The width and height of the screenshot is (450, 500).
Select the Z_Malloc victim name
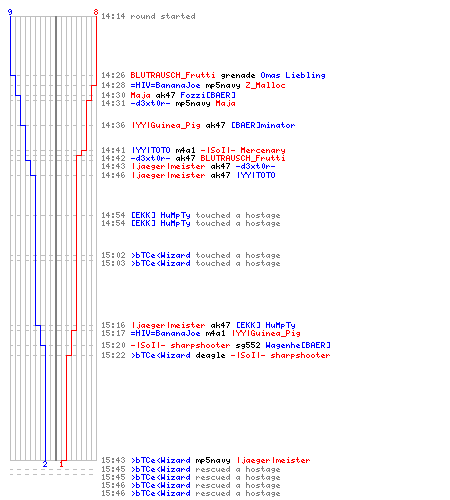[x=265, y=85]
